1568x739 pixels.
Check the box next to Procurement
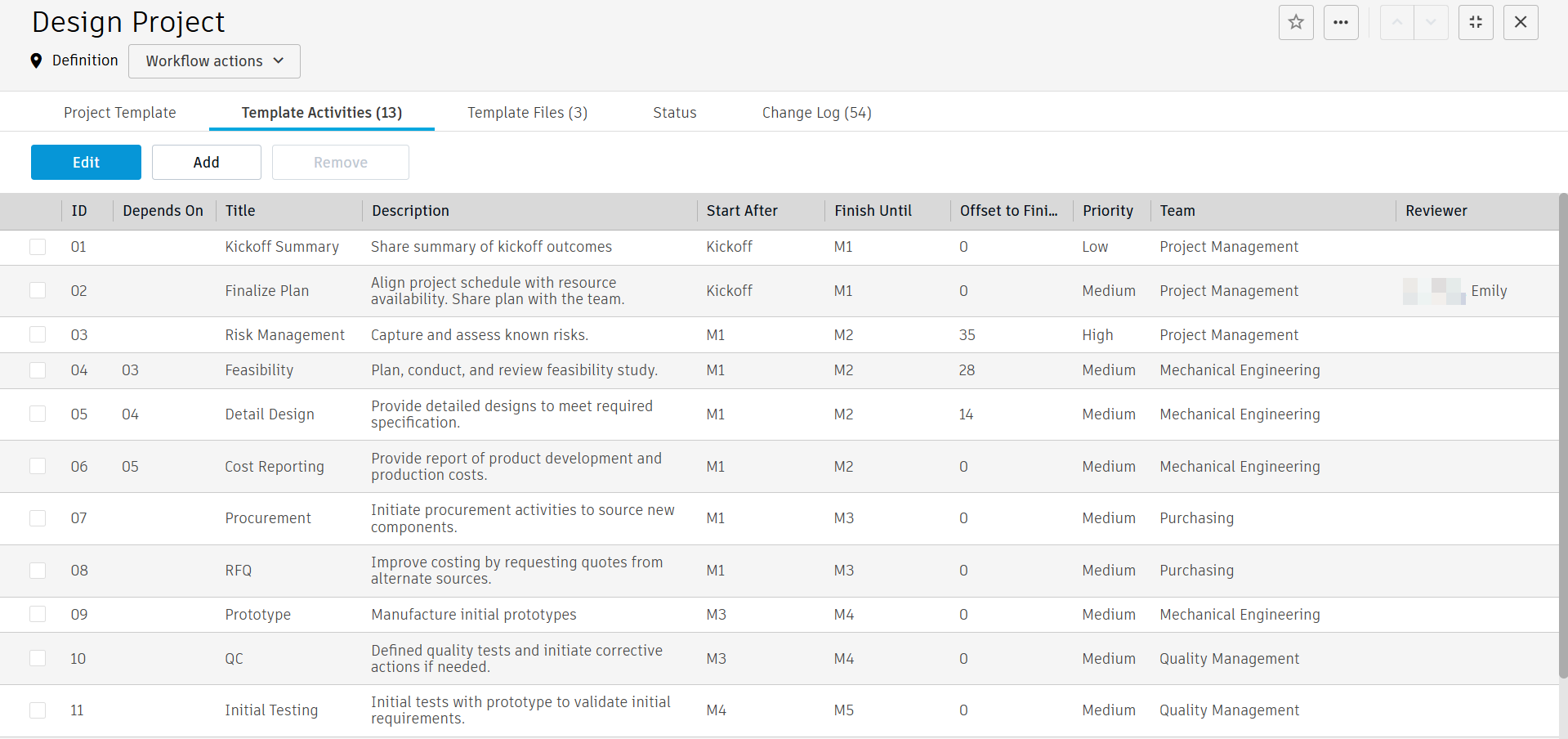[38, 518]
